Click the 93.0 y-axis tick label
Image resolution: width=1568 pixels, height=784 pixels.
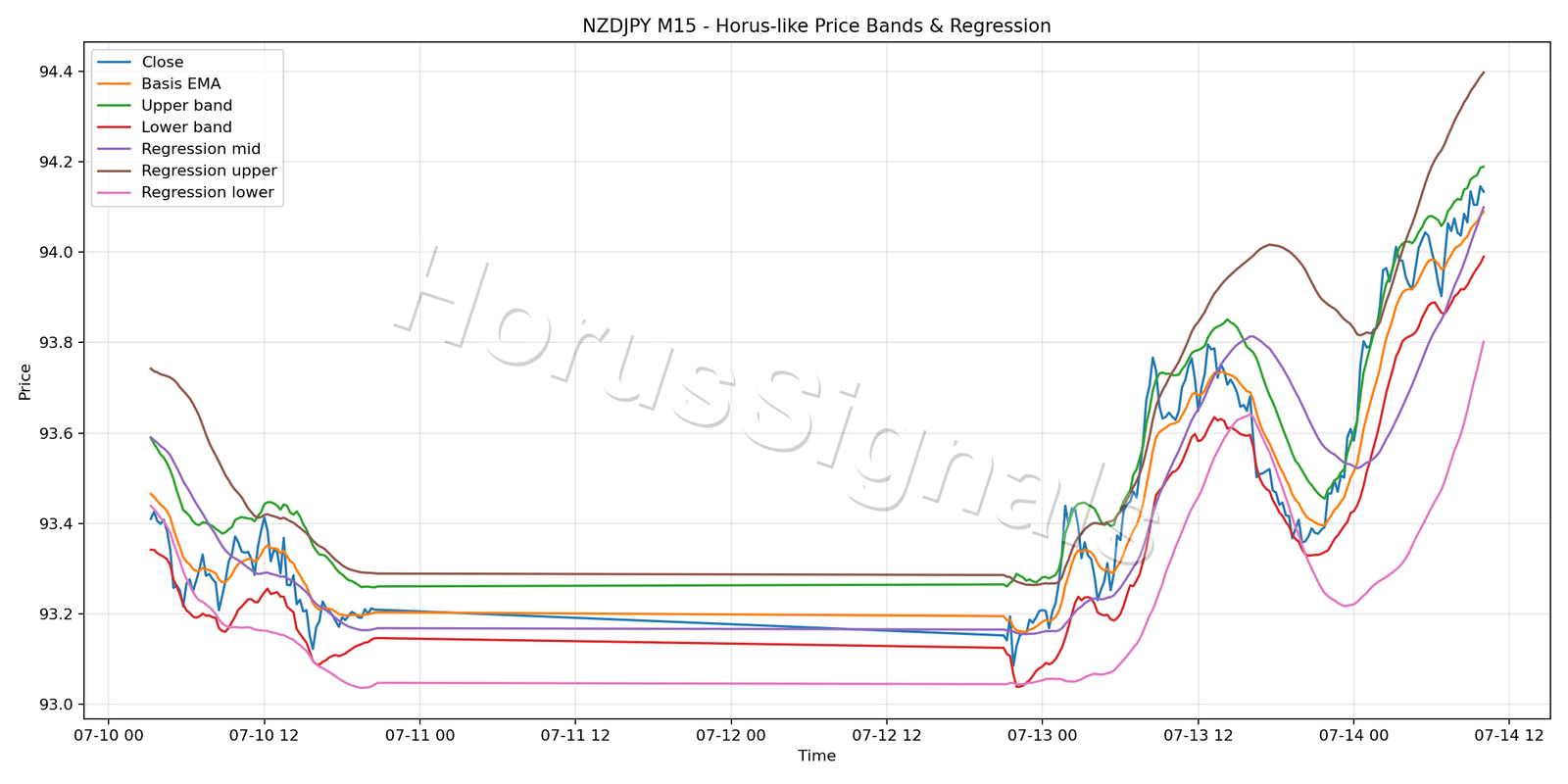56,705
